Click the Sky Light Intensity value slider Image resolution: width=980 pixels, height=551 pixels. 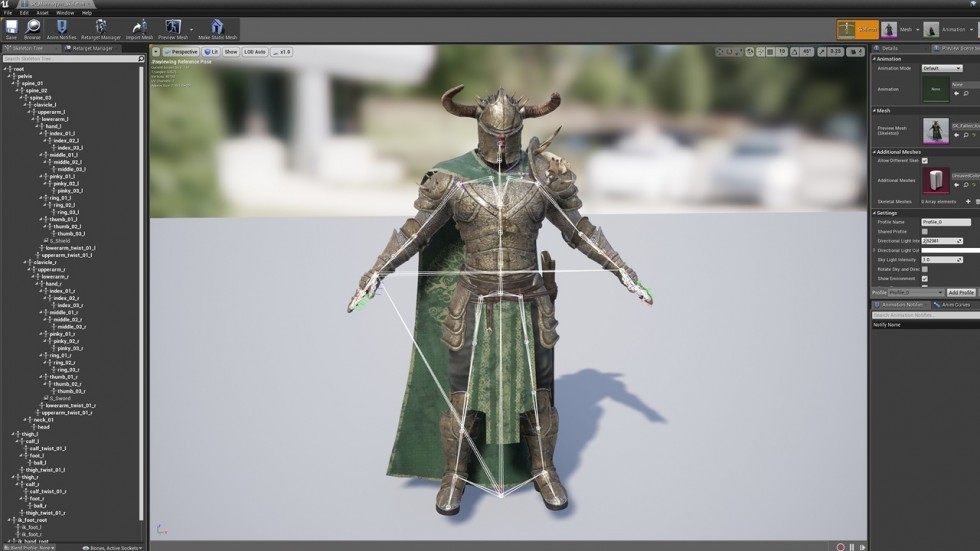click(x=942, y=260)
